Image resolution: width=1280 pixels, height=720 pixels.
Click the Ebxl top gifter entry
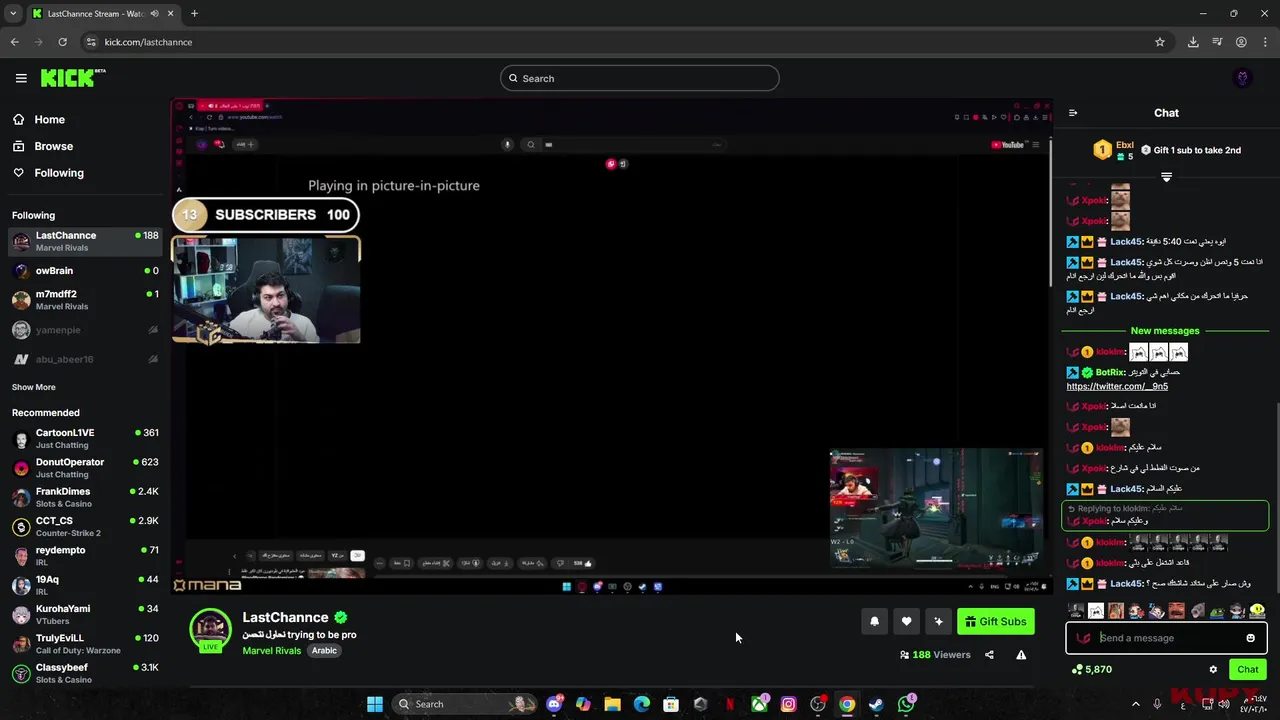click(1113, 150)
